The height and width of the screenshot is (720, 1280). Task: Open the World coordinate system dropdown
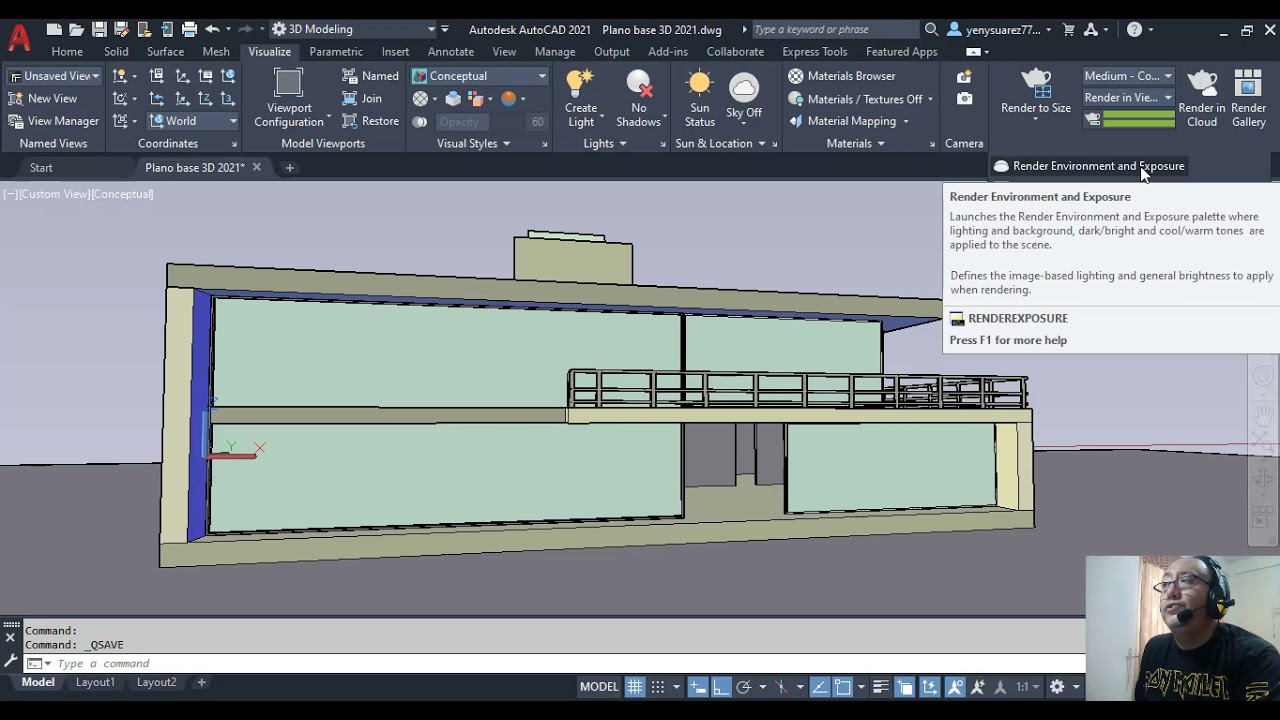click(194, 121)
